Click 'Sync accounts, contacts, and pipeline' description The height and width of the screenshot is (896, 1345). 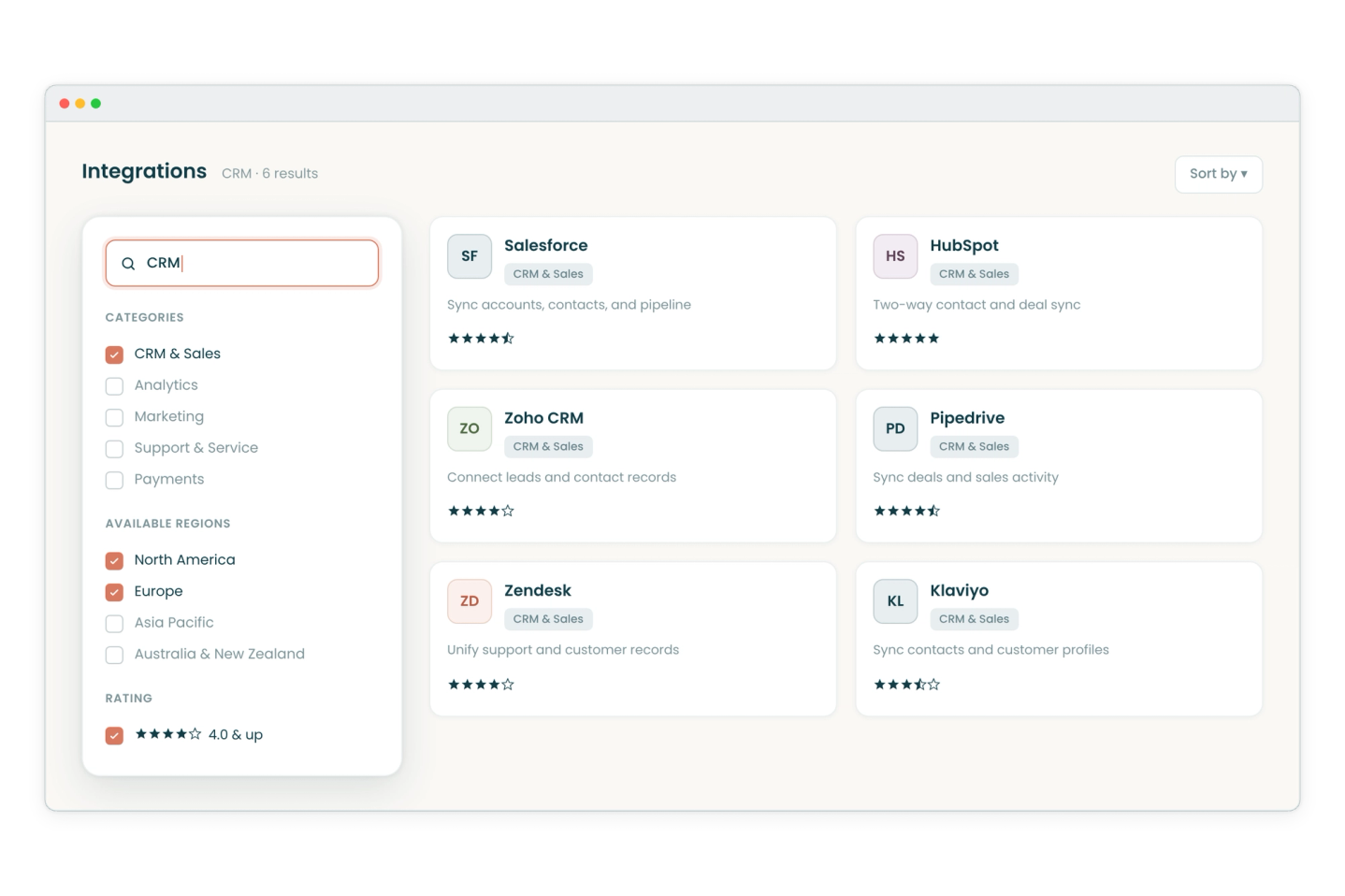tap(569, 305)
